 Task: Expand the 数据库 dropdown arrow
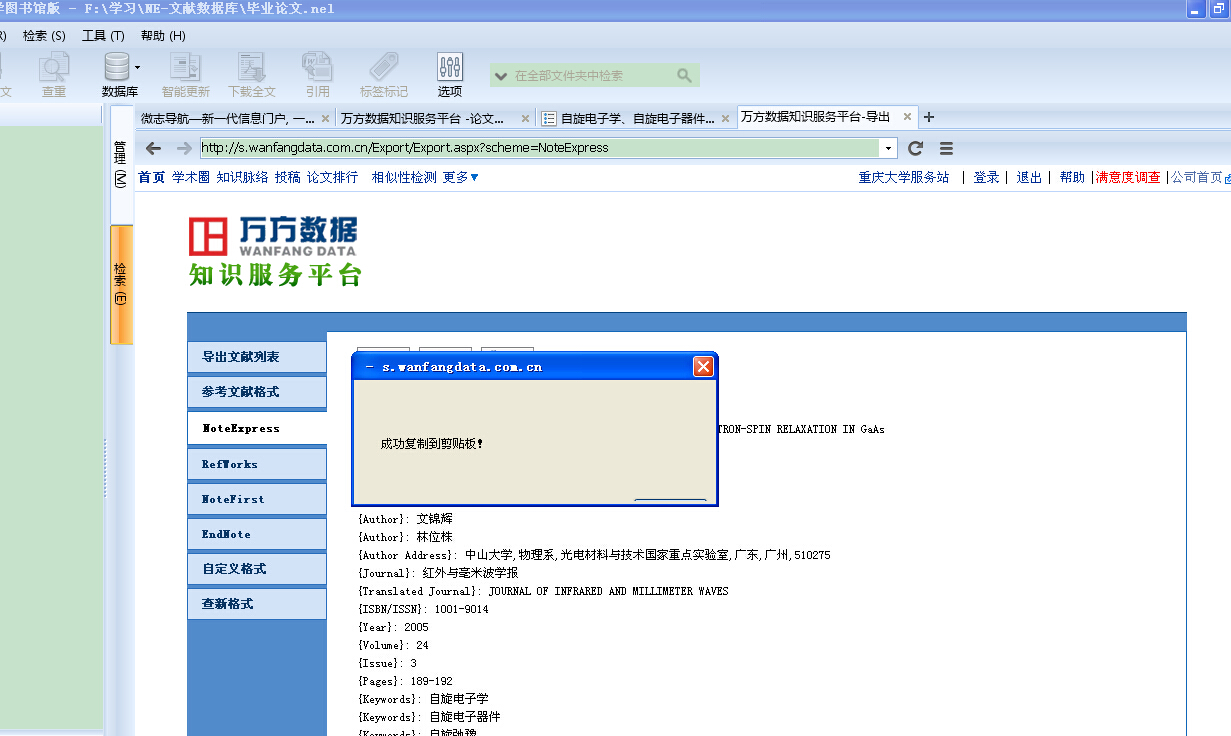(137, 68)
